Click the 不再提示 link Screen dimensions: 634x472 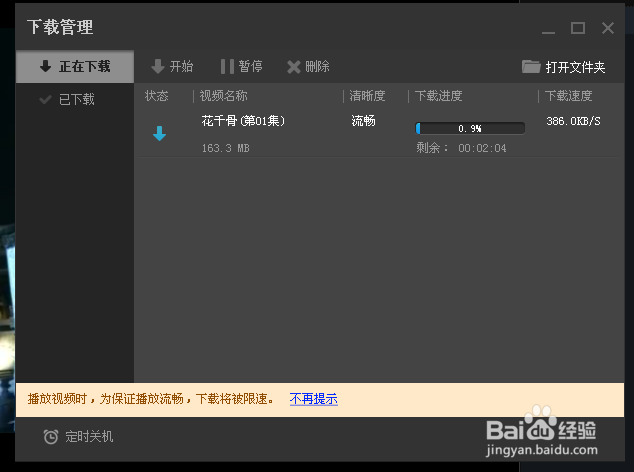(313, 399)
